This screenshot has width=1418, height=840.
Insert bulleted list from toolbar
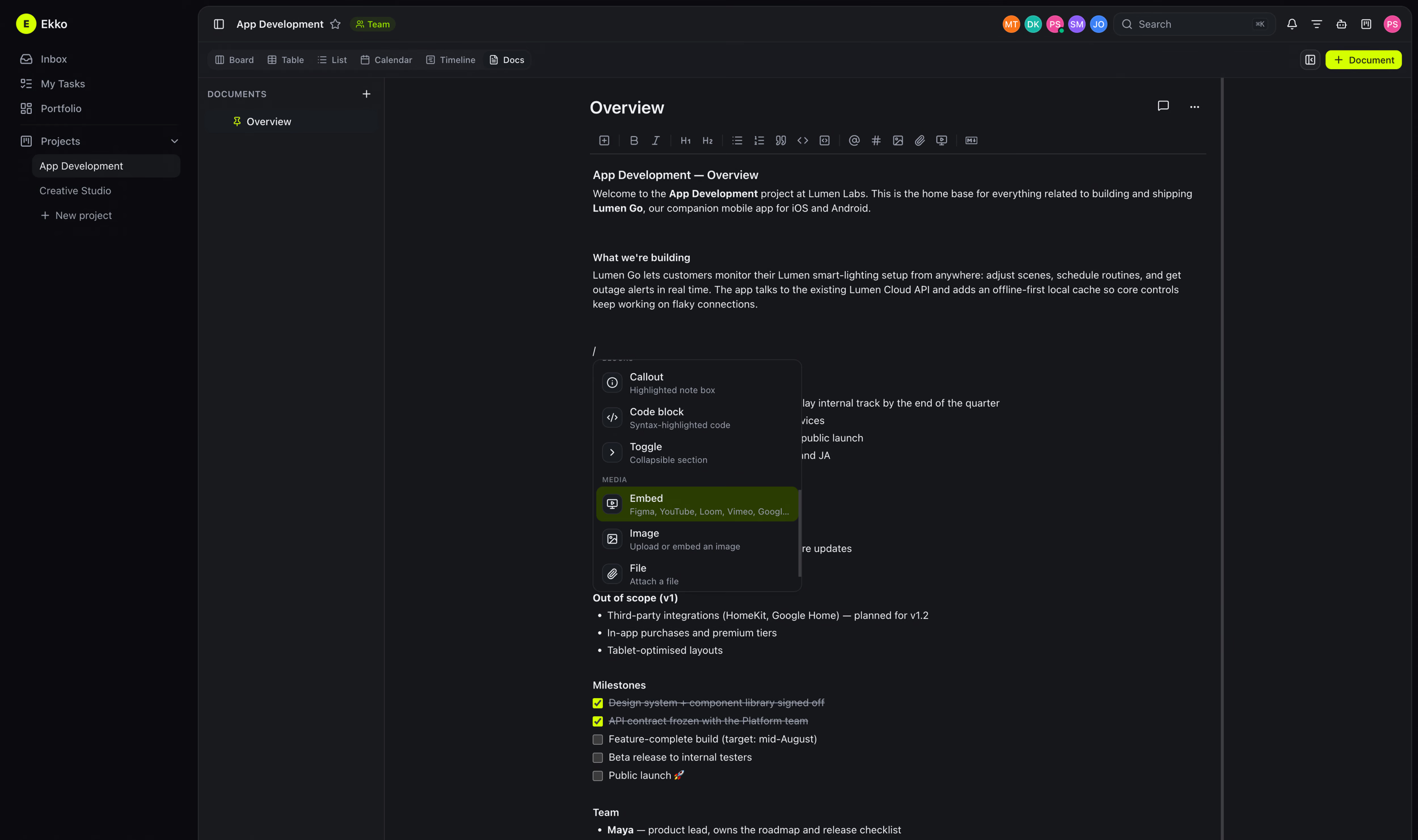pyautogui.click(x=737, y=140)
